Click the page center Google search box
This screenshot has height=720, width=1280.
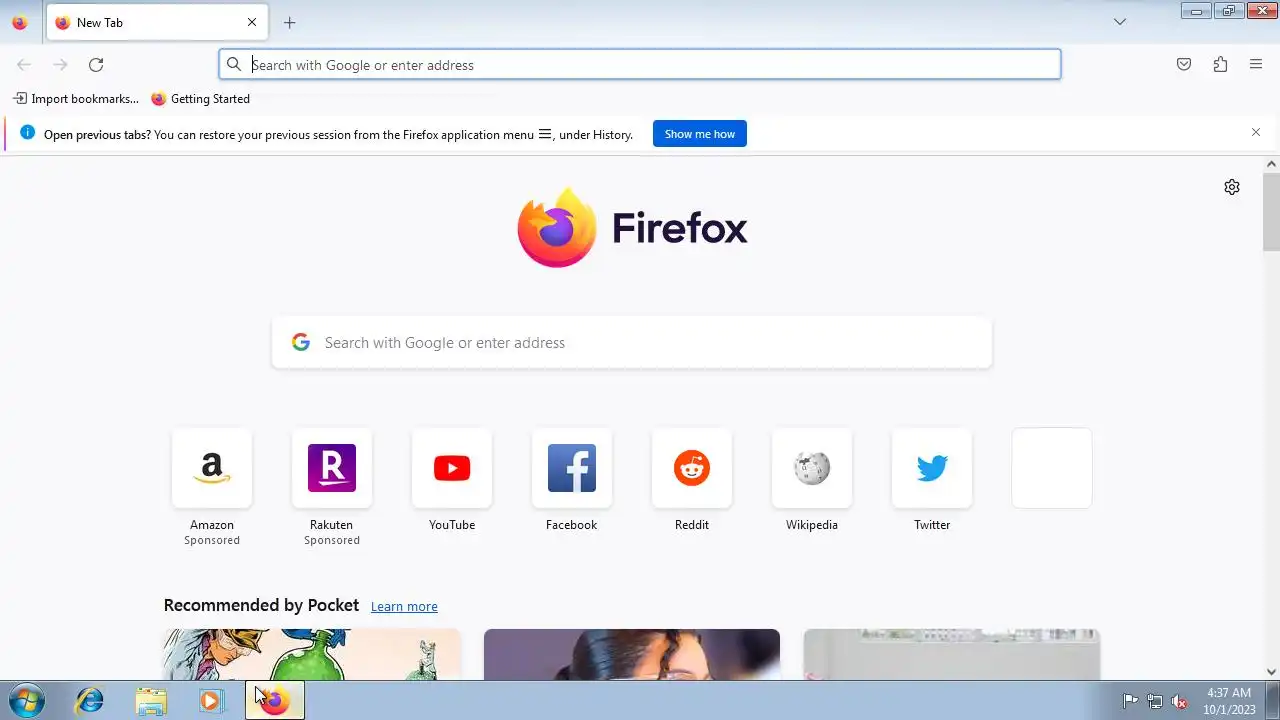coord(632,343)
